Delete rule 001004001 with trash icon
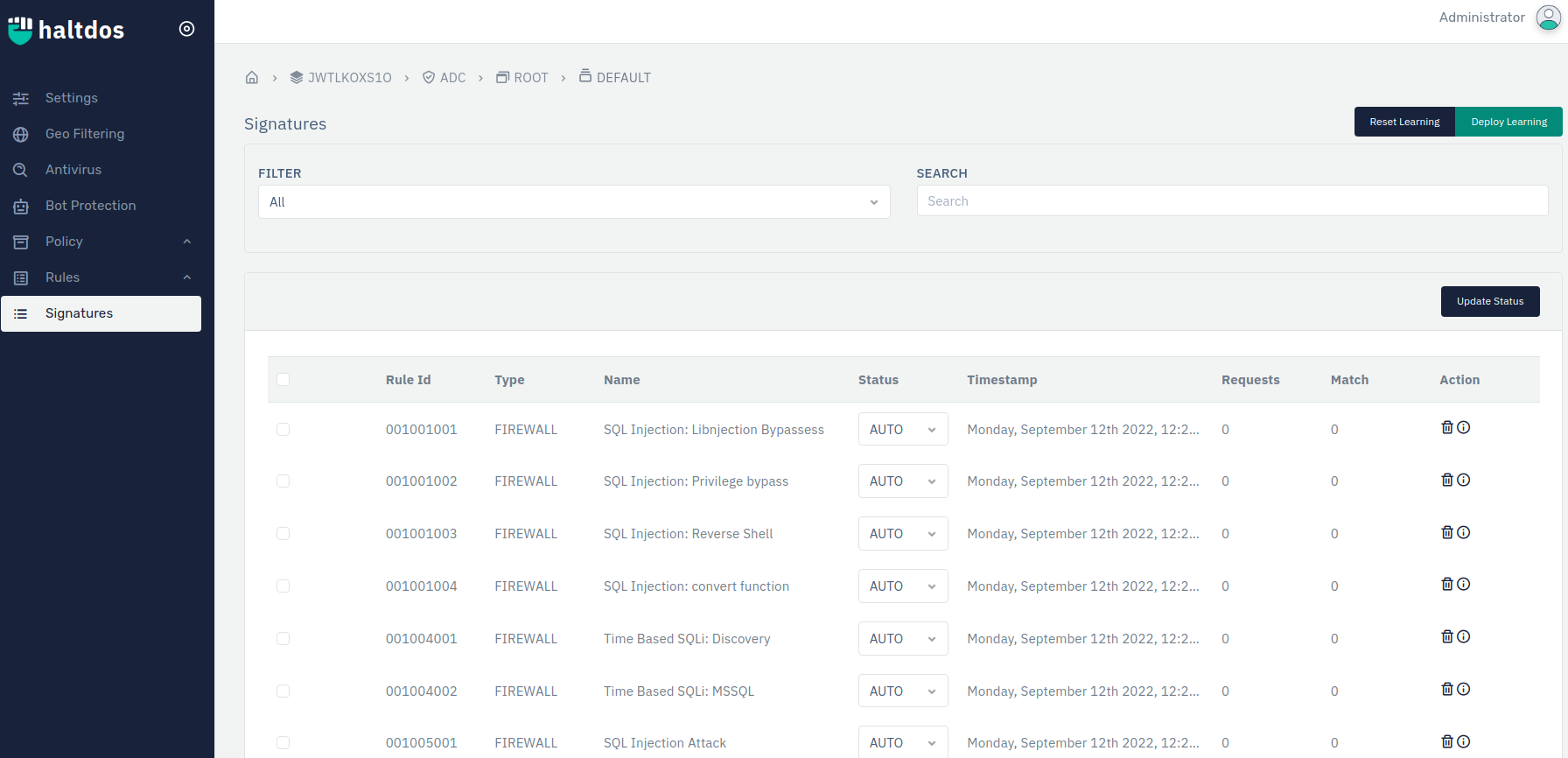 pos(1447,636)
